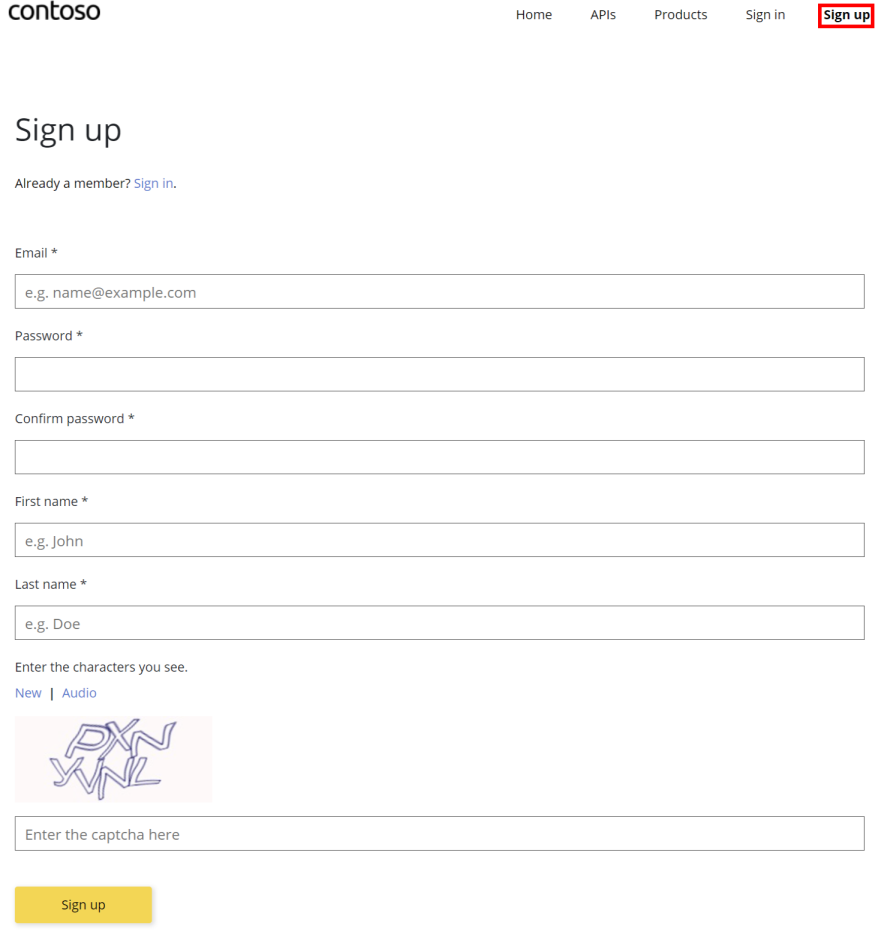Click the Already a member text

(x=72, y=183)
